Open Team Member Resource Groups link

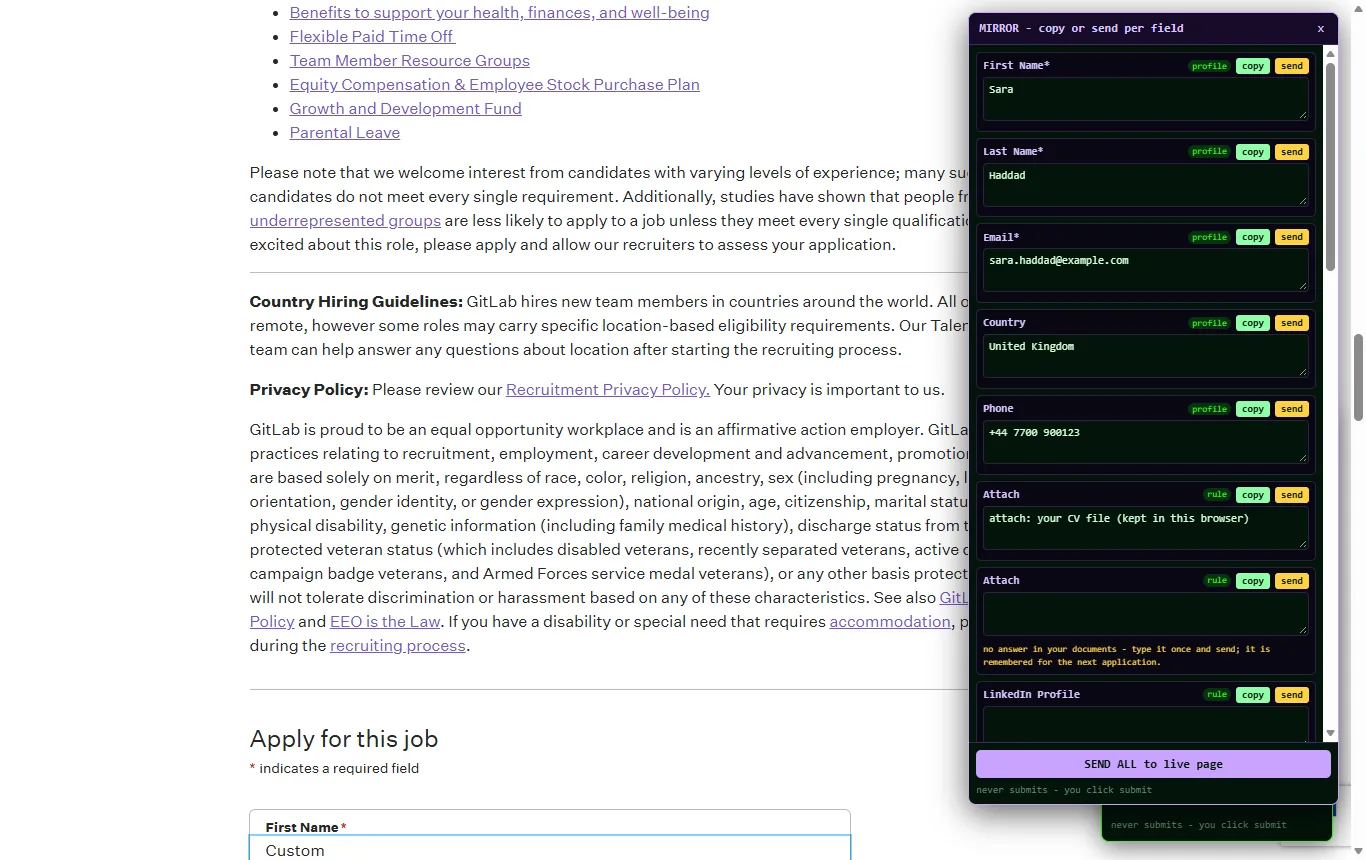point(410,61)
